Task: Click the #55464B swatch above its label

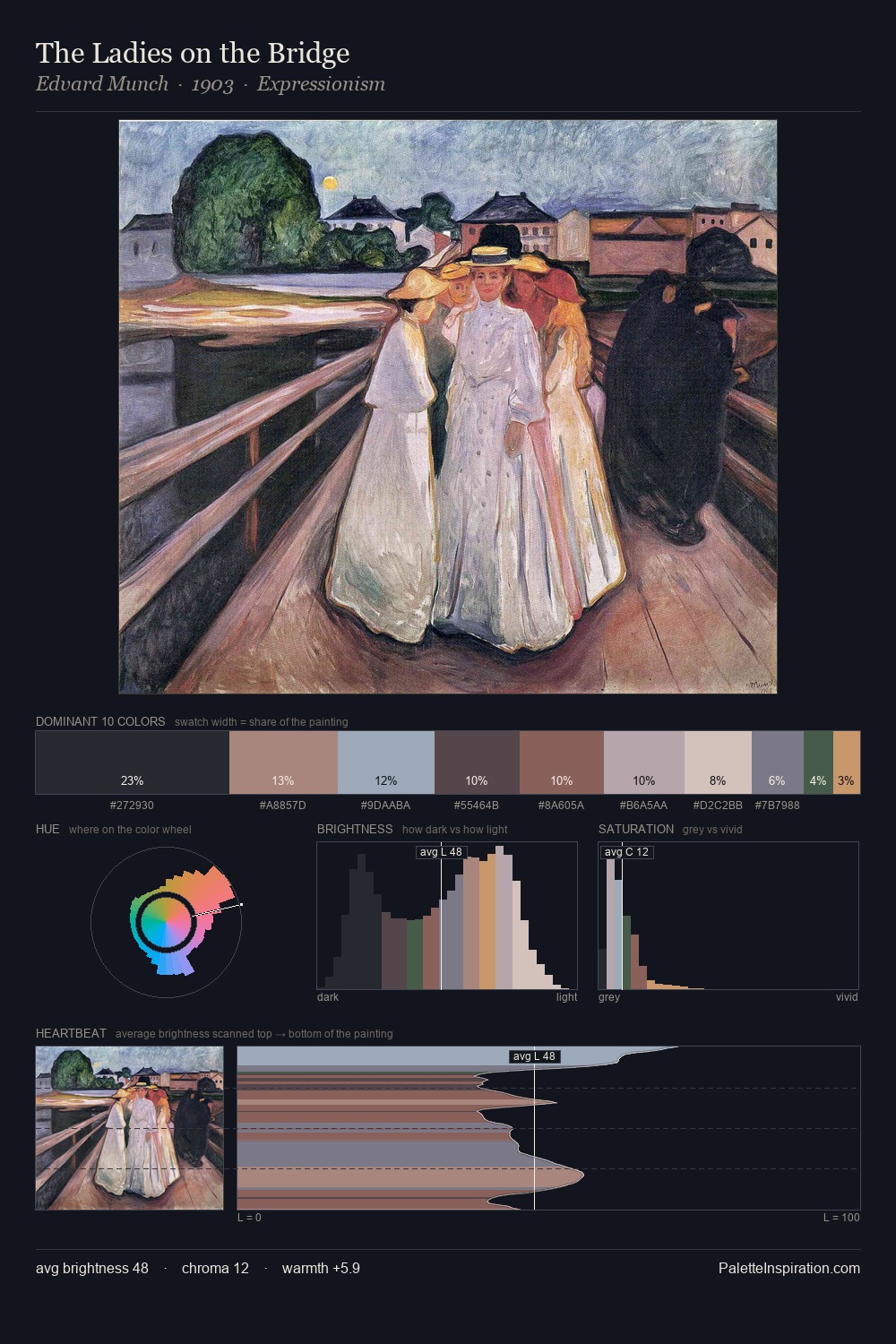Action: tap(477, 762)
